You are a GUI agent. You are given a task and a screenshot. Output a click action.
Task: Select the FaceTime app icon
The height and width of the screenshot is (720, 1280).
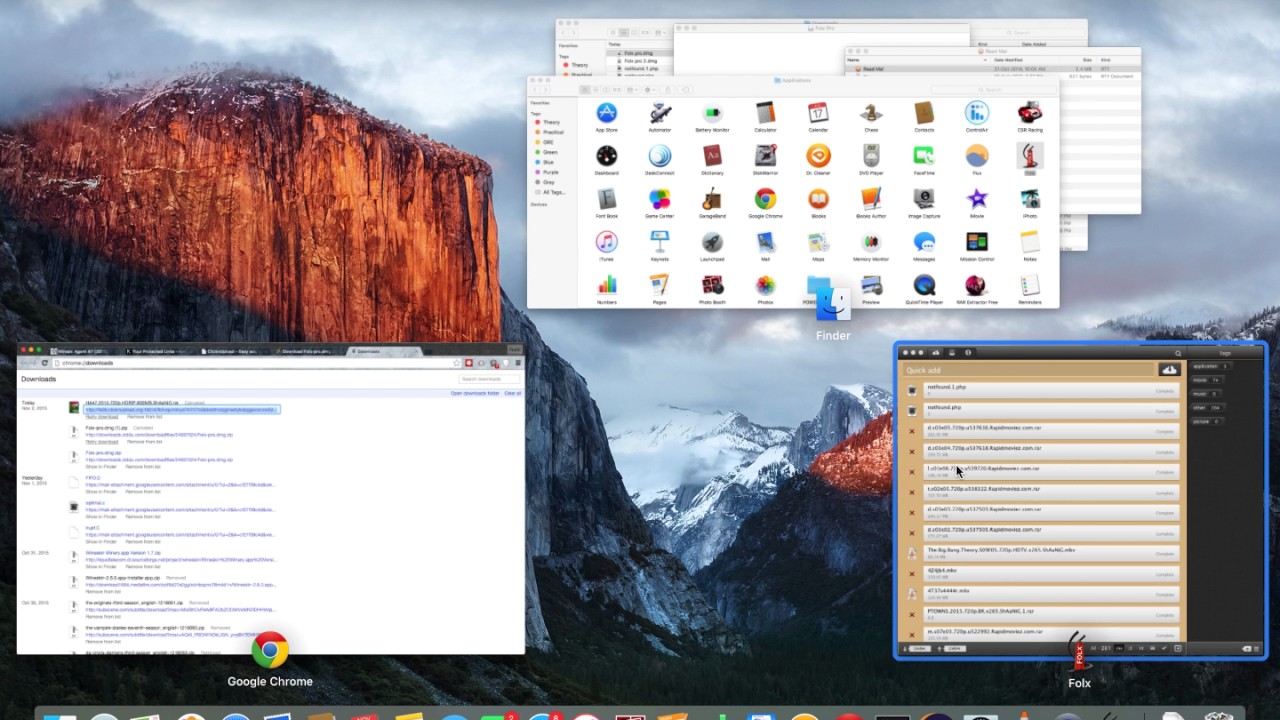coord(924,156)
